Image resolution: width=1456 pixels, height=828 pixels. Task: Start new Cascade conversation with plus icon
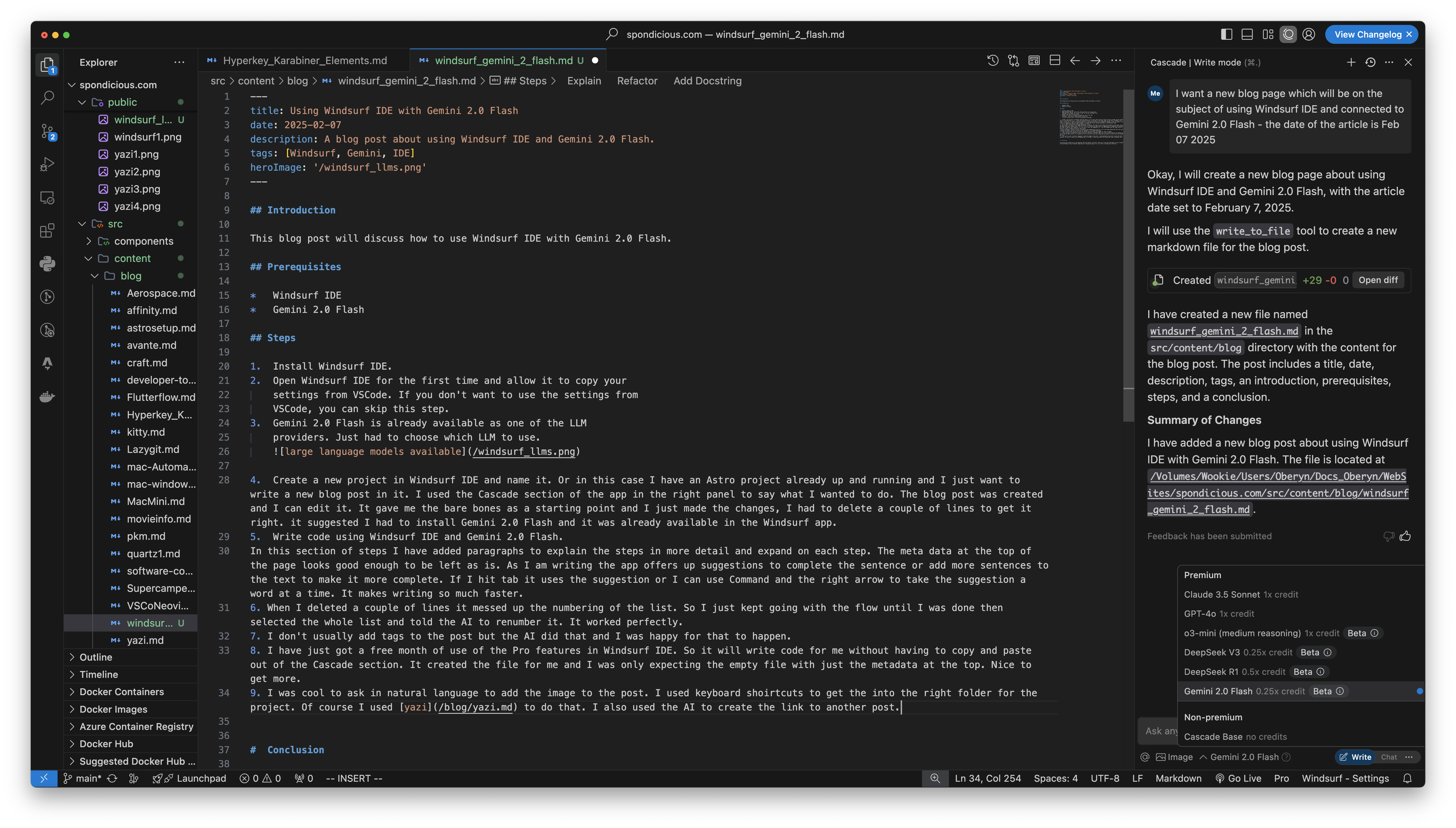(x=1351, y=62)
